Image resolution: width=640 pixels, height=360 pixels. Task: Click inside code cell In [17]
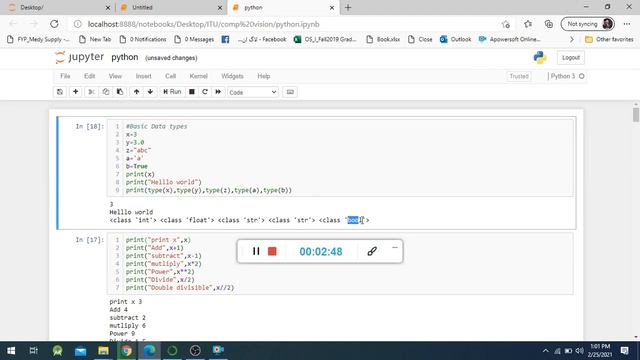point(340,263)
